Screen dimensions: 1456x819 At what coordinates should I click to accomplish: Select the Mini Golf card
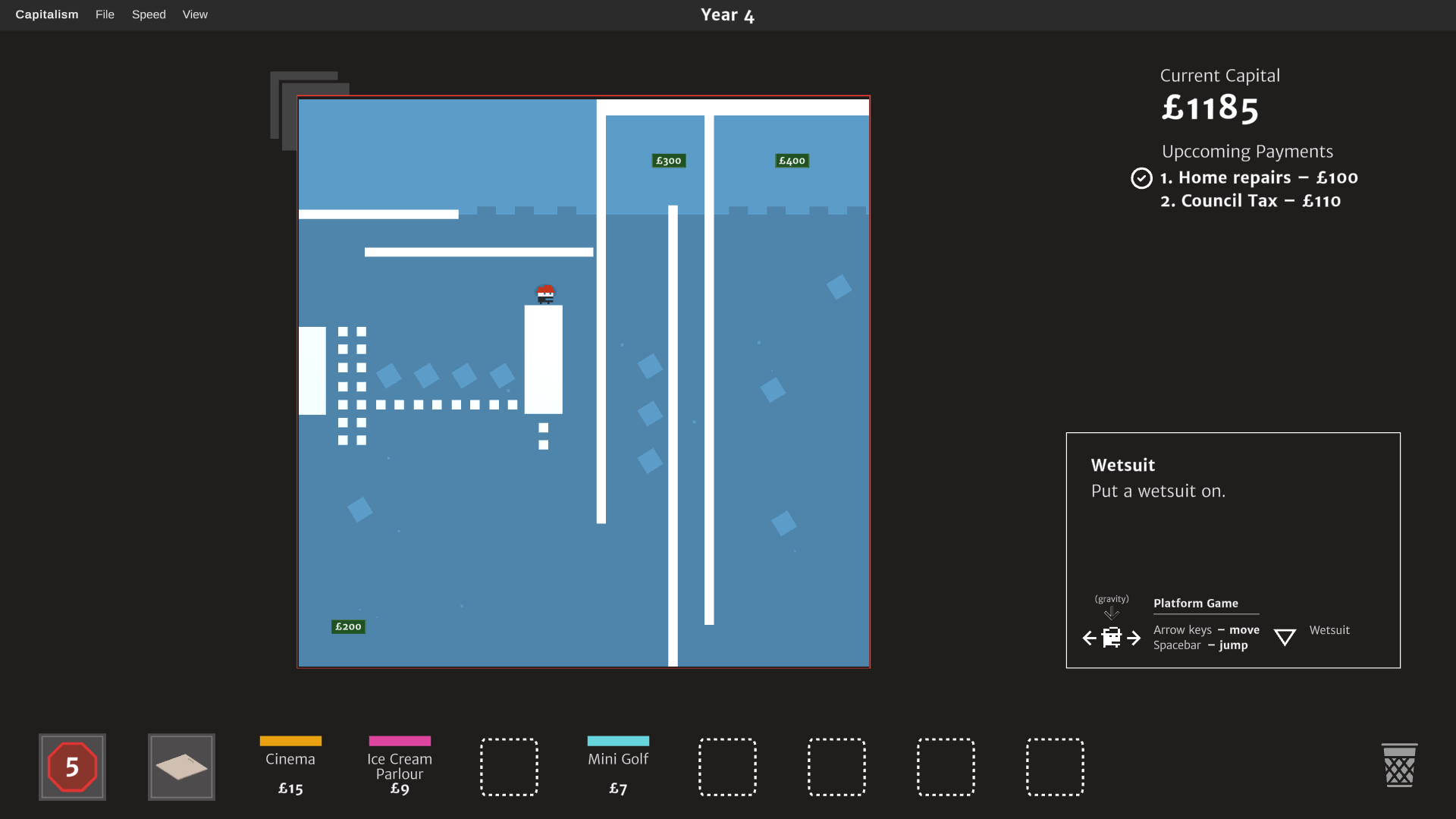618,766
